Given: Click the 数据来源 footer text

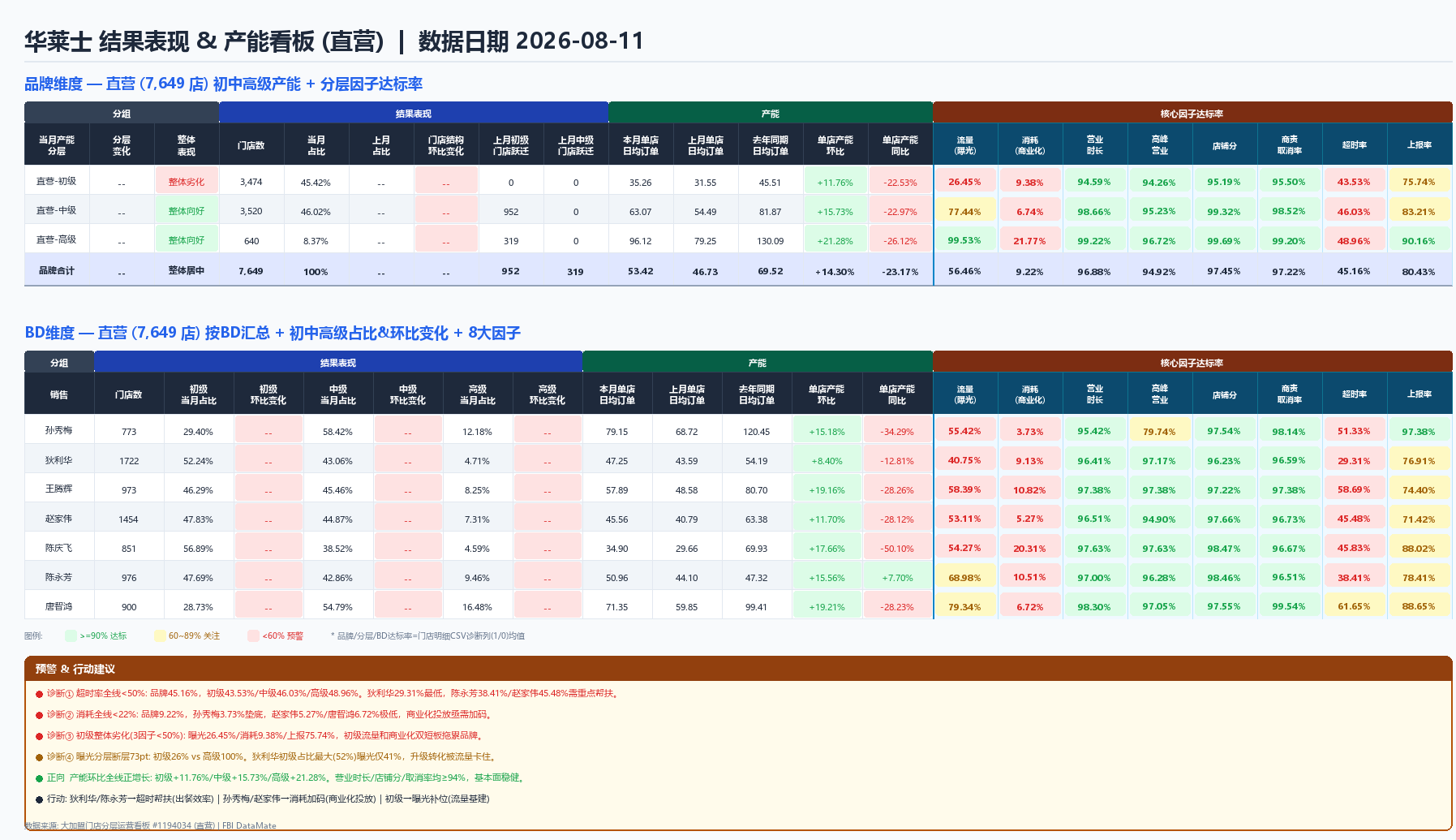Looking at the screenshot, I should (151, 826).
